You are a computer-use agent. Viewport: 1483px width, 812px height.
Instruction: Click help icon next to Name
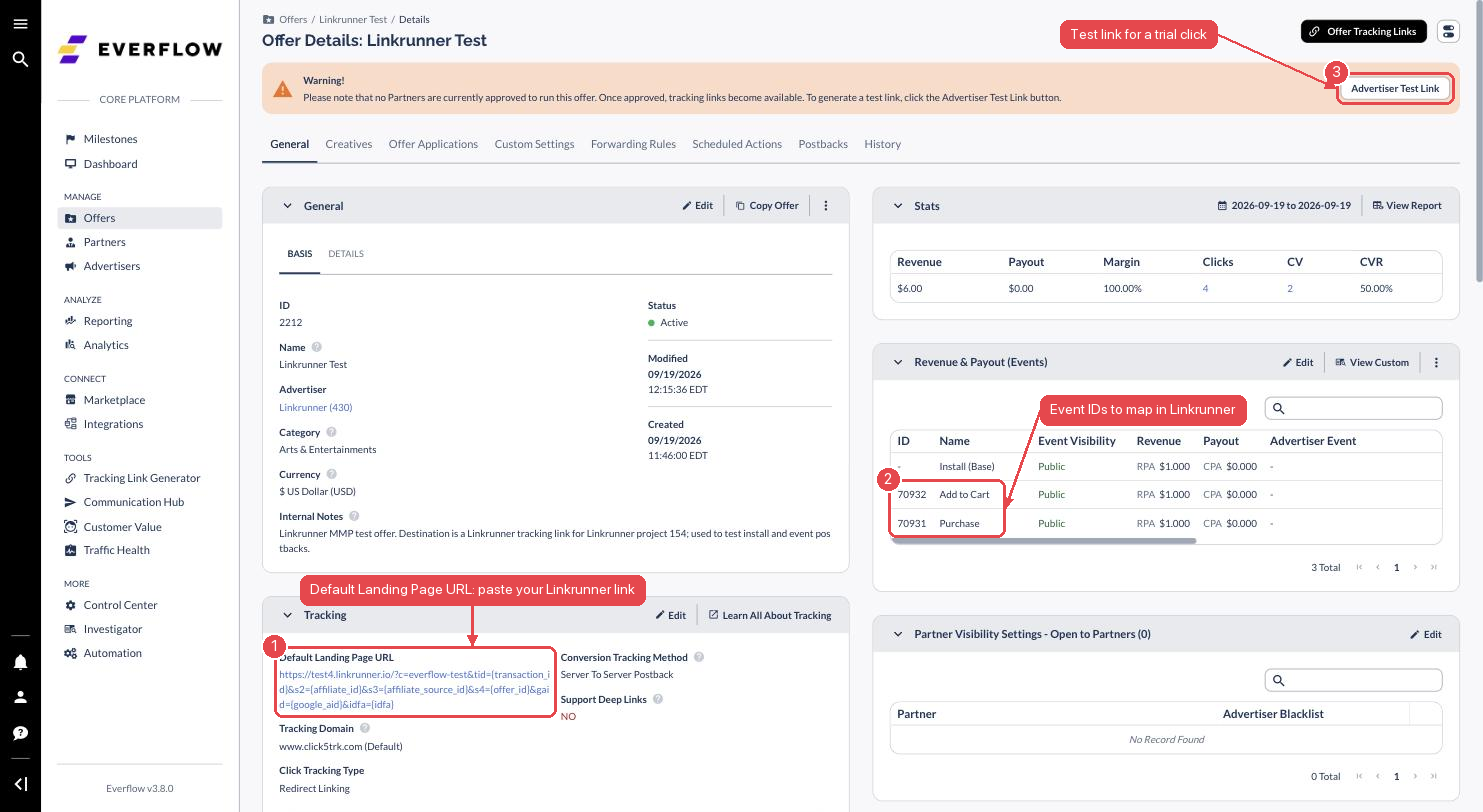317,347
